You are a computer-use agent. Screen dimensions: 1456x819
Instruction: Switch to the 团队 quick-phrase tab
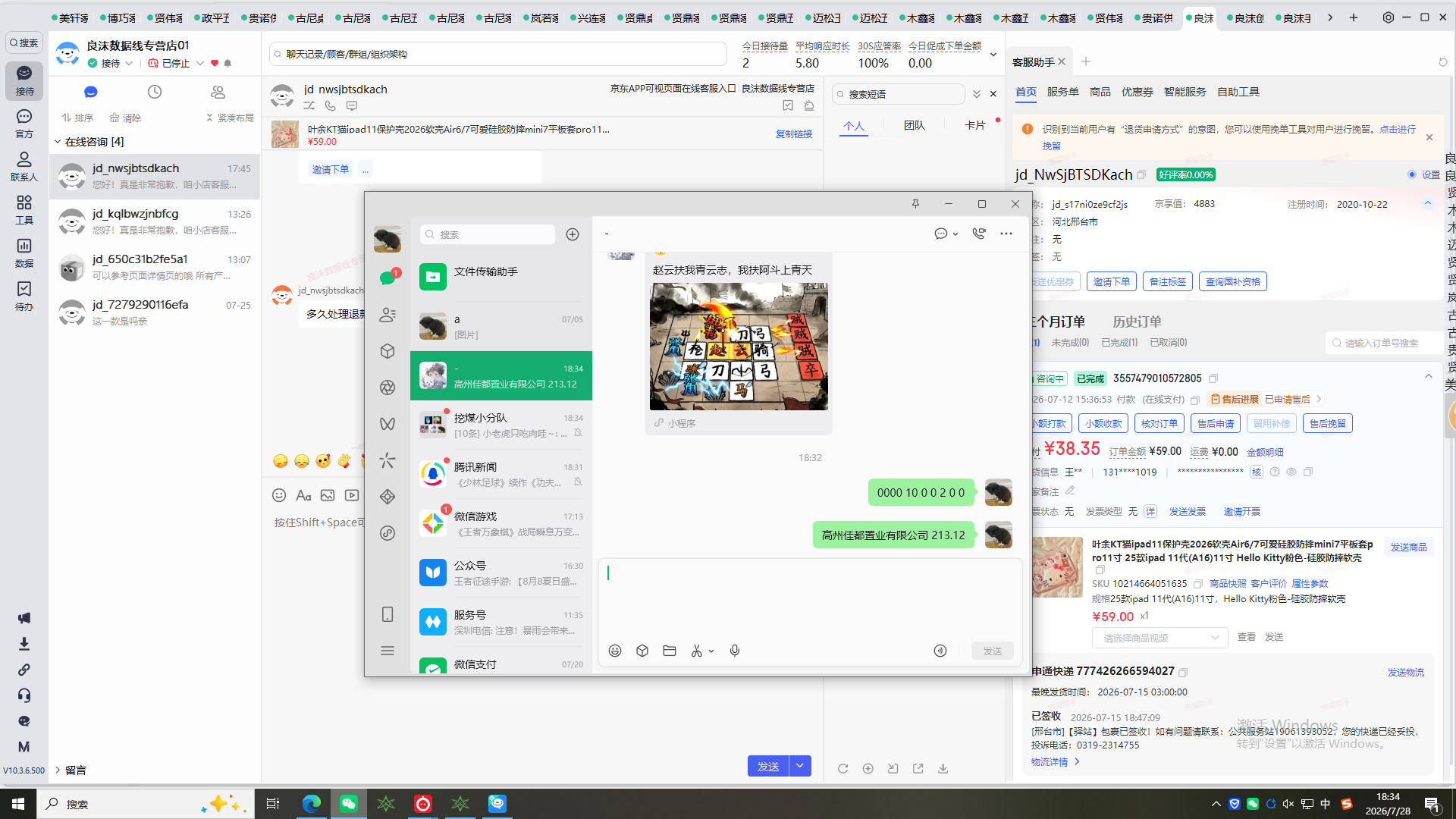click(x=915, y=125)
